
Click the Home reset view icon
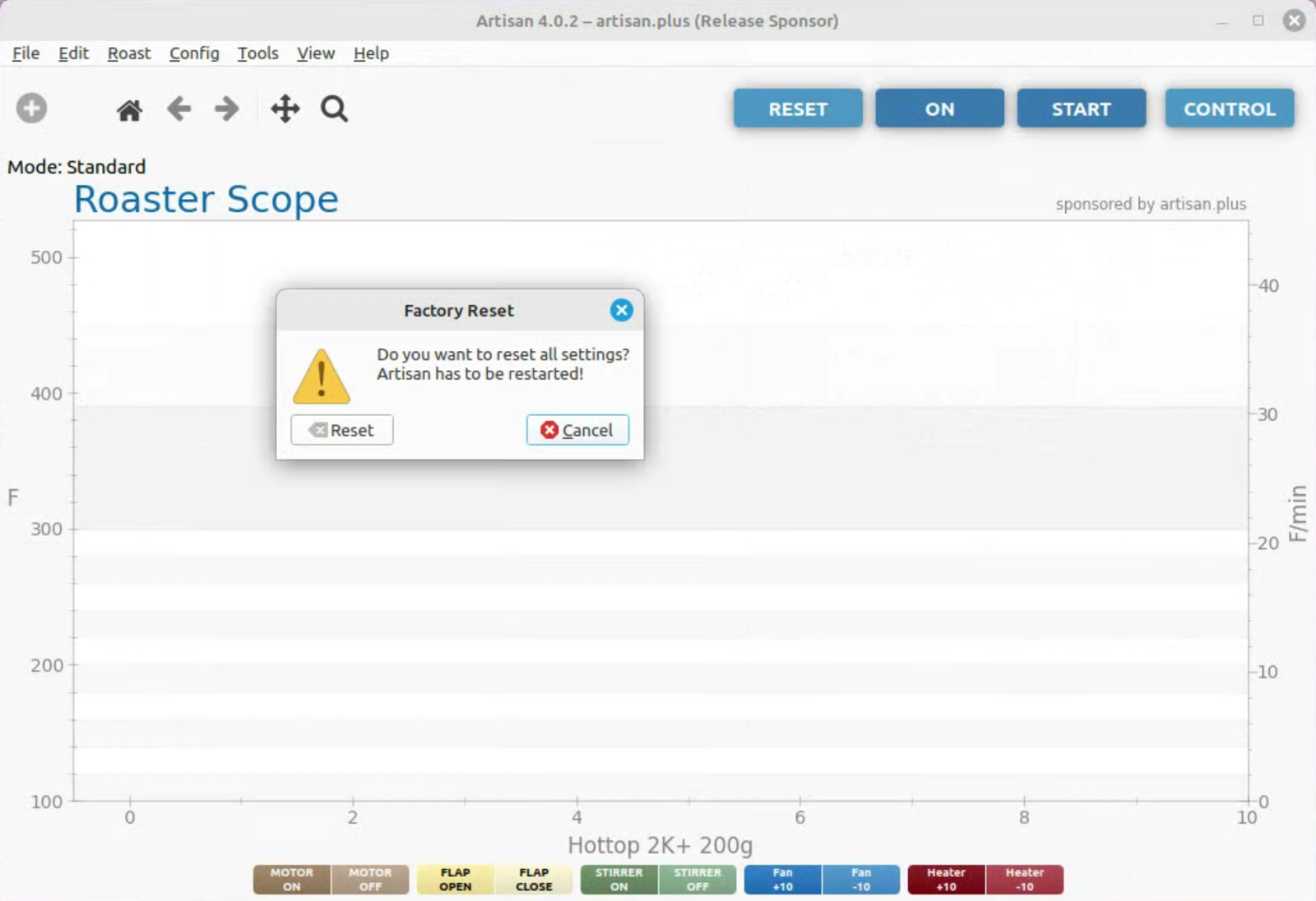[129, 109]
